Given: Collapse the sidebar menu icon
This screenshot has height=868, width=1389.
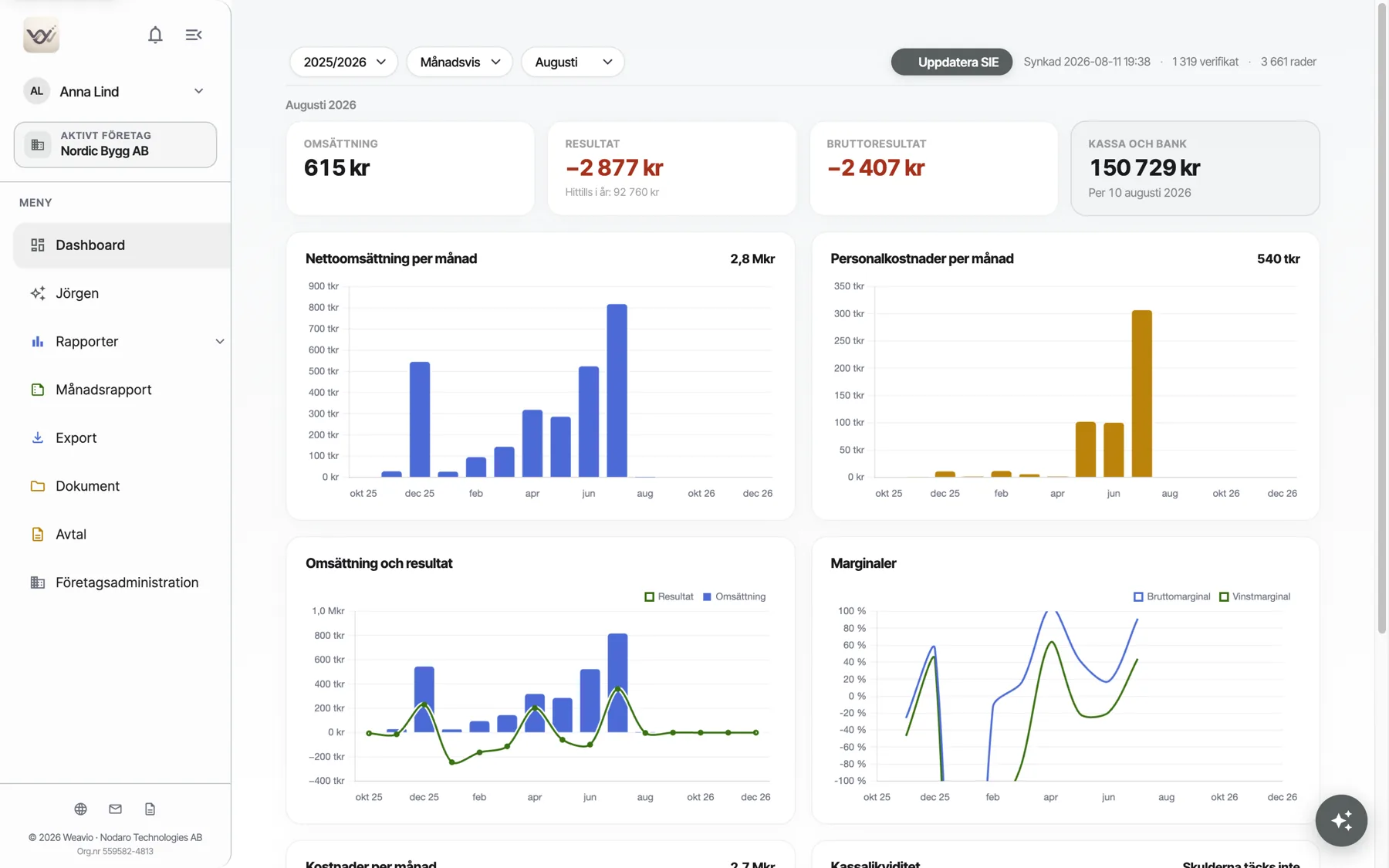Looking at the screenshot, I should pyautogui.click(x=194, y=35).
